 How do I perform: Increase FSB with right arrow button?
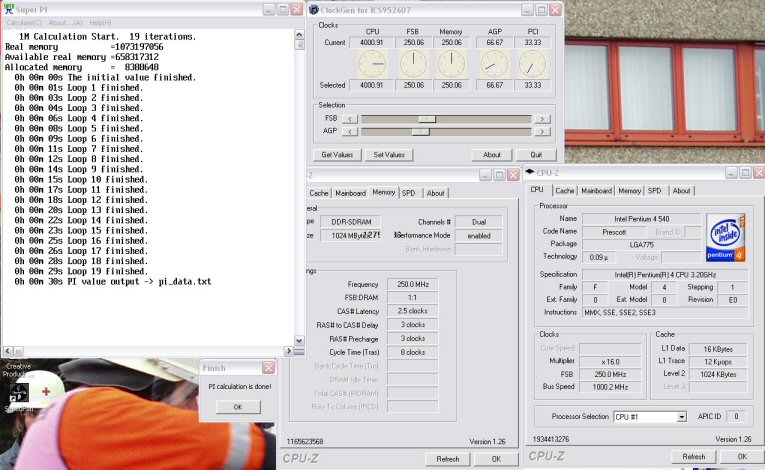pos(542,119)
